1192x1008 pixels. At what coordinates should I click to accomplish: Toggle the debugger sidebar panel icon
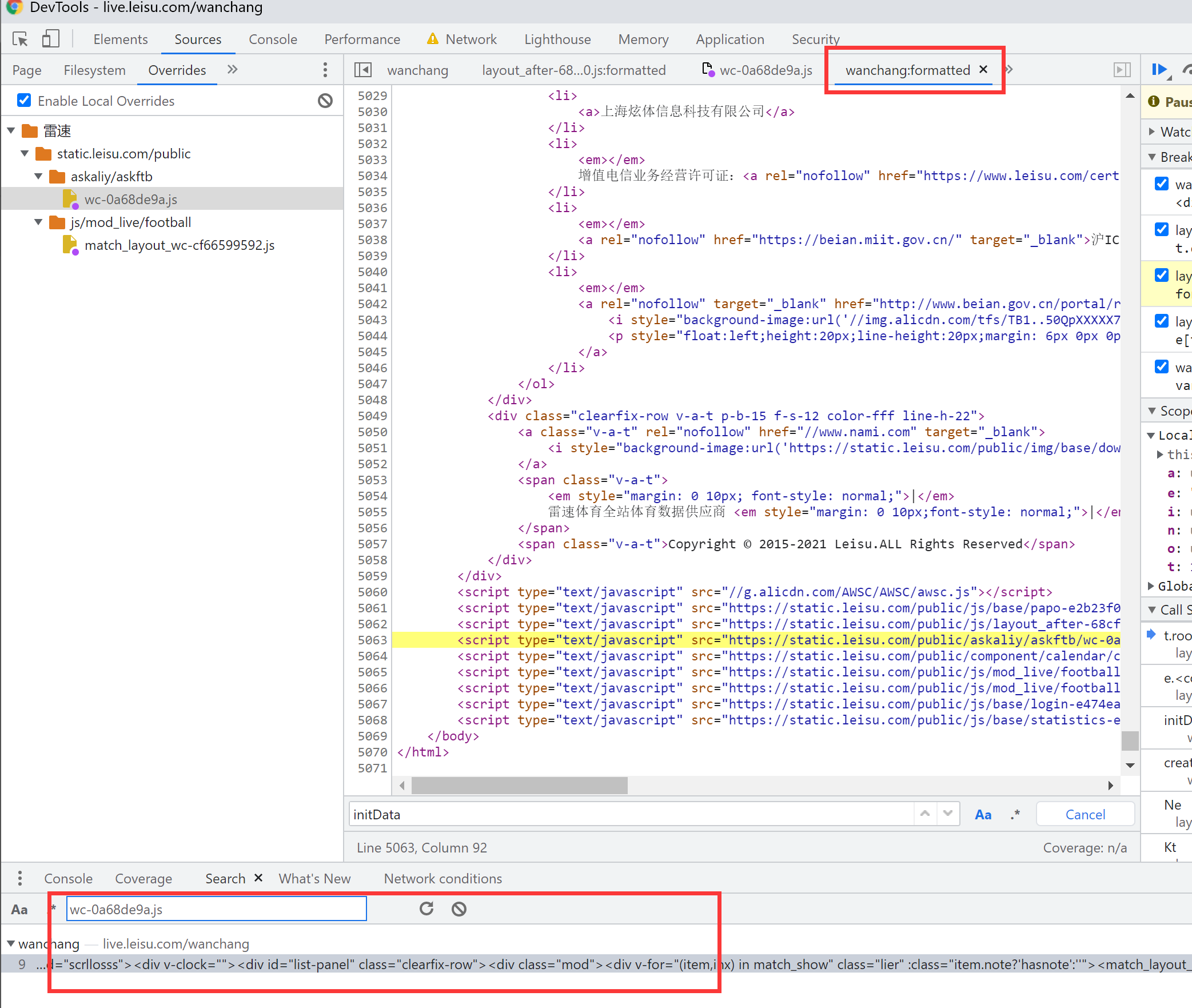[x=1122, y=70]
